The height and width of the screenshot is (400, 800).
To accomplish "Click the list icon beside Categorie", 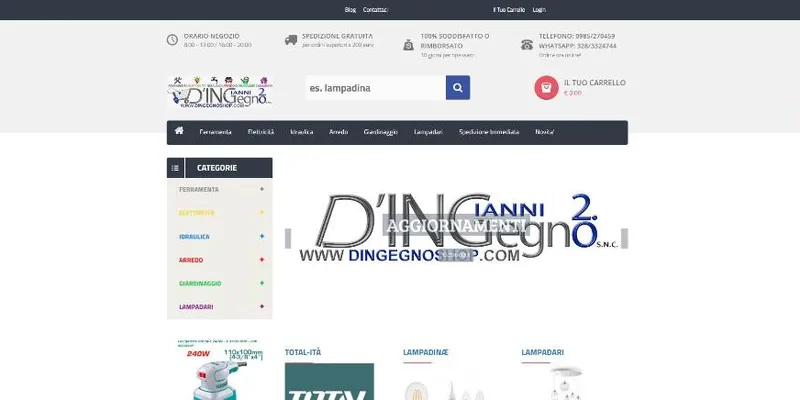I will click(175, 168).
